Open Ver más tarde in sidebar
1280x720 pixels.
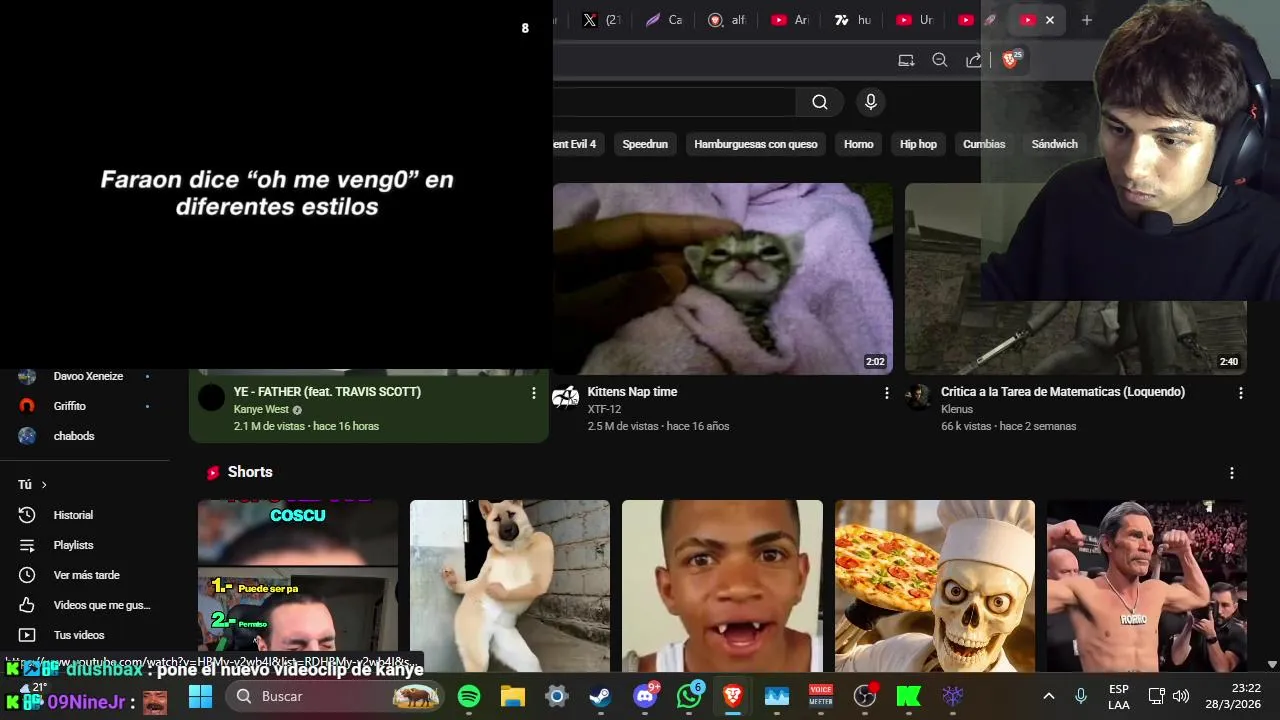click(x=85, y=575)
